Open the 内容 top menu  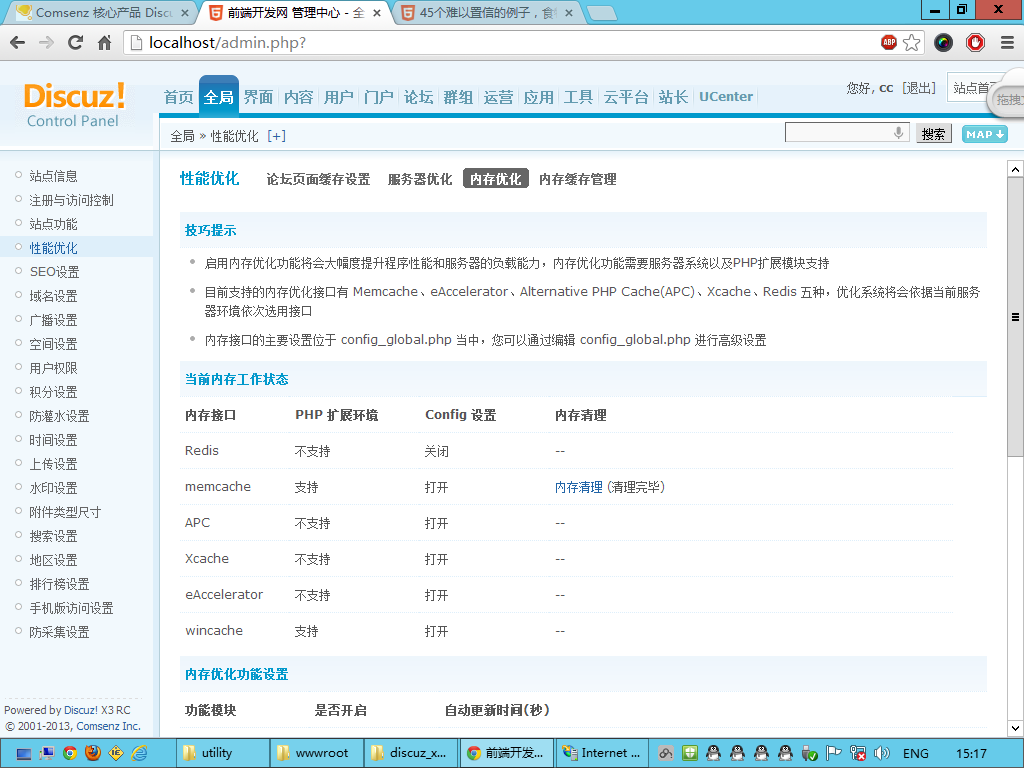298,97
